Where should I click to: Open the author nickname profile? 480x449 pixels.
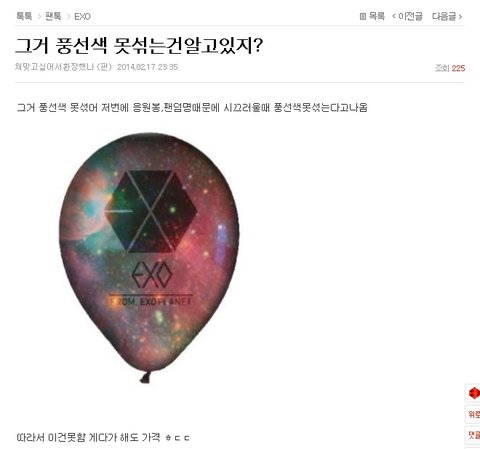(54, 67)
